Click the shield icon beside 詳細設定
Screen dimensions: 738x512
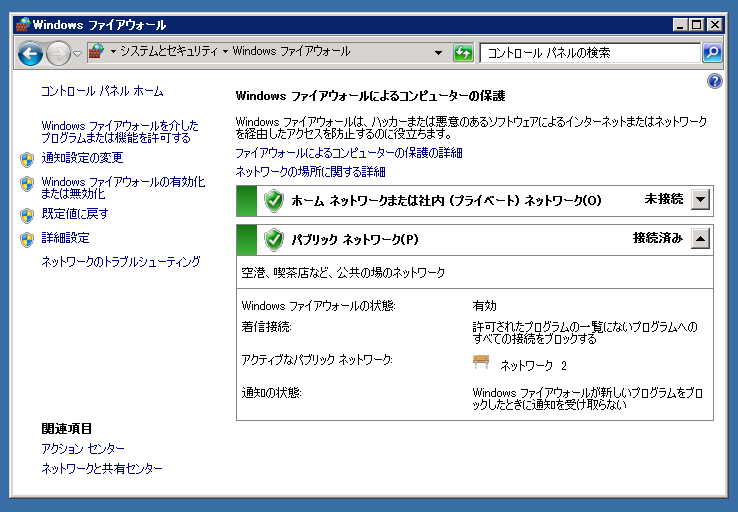27,240
